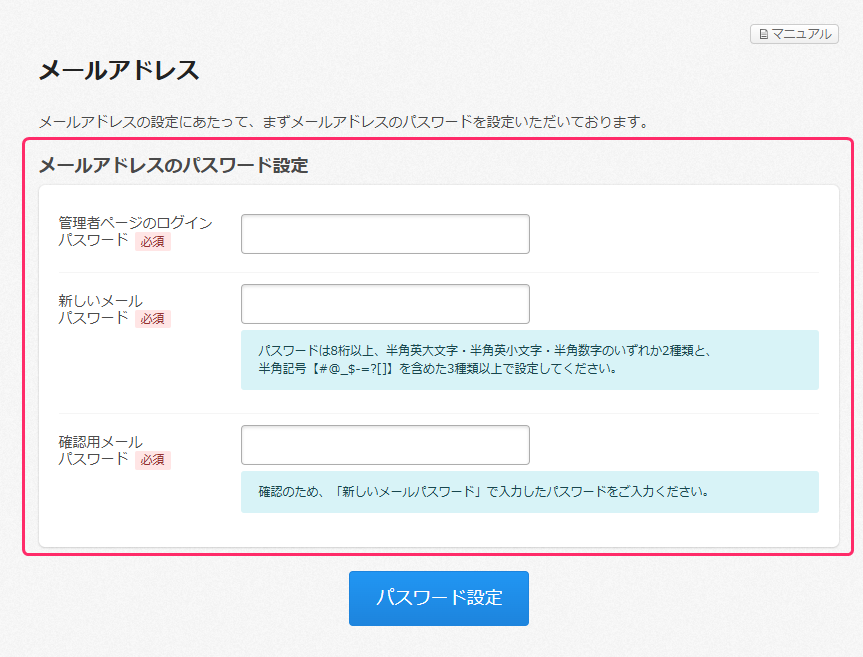Image resolution: width=863 pixels, height=657 pixels.
Task: Click 必須 badge next to login password label
Action: tap(153, 241)
